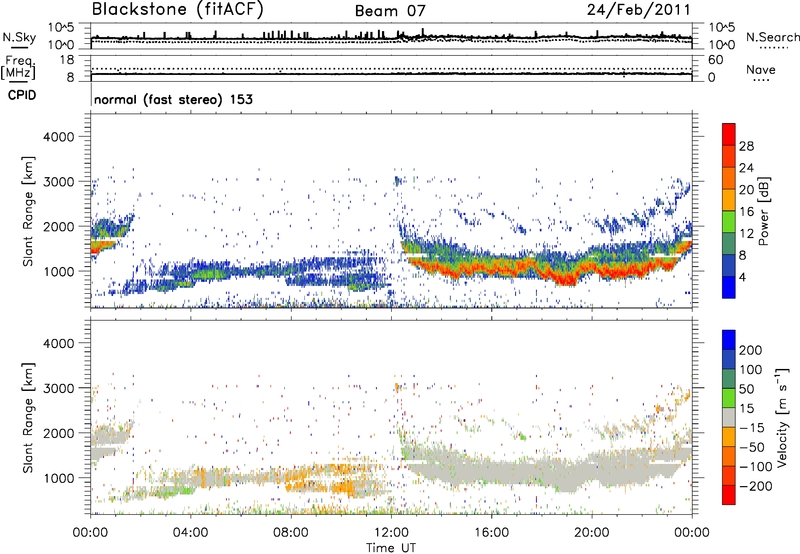Click the Beam 07 label
Screen dimensions: 800x554
pos(390,11)
